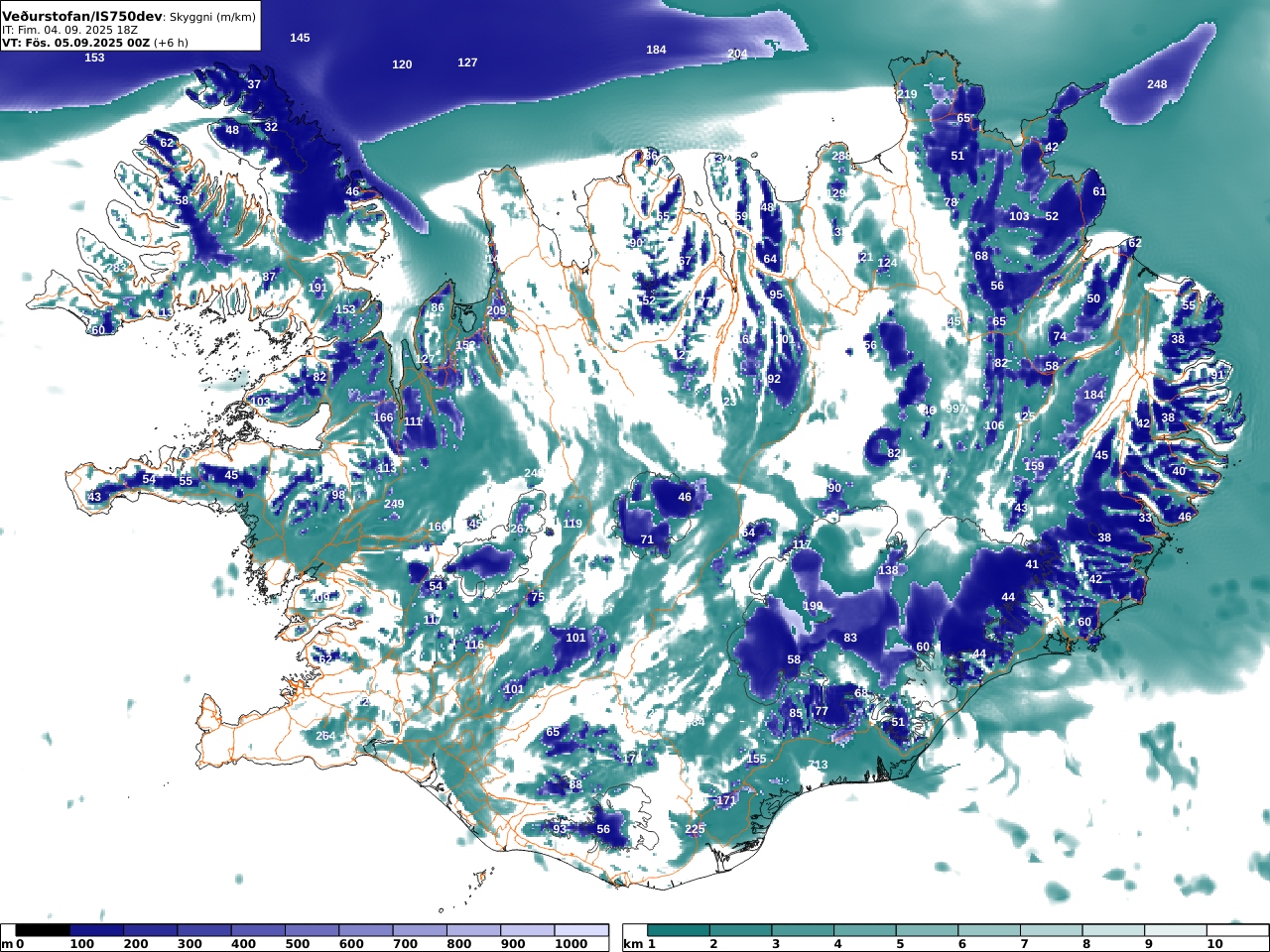This screenshot has height=952, width=1270.
Task: Click the 500 tick label on metre legend
Action: tap(298, 944)
